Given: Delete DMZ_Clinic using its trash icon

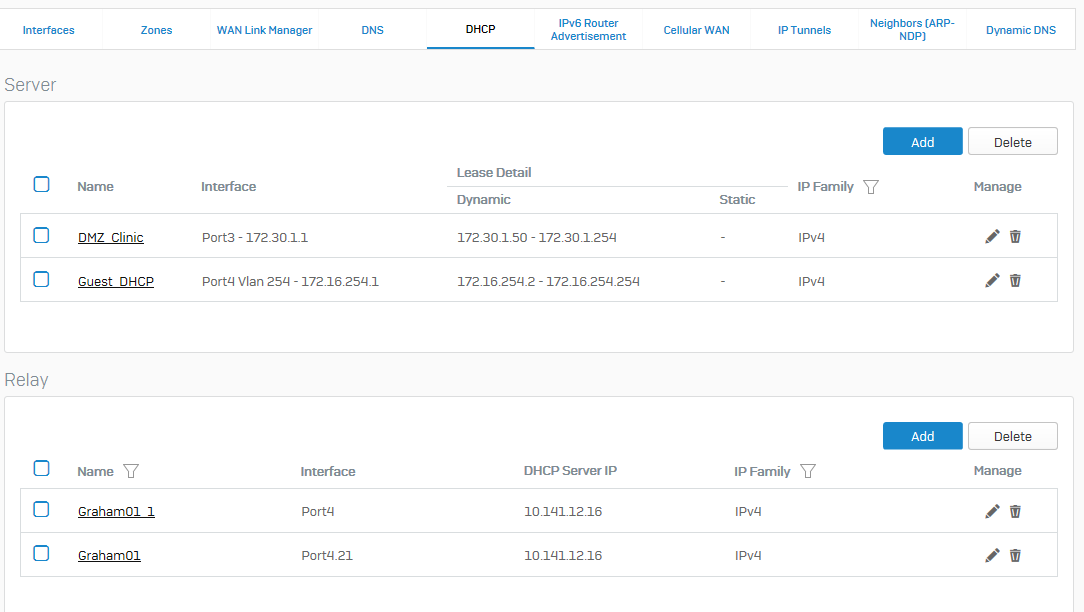Looking at the screenshot, I should pyautogui.click(x=1015, y=237).
